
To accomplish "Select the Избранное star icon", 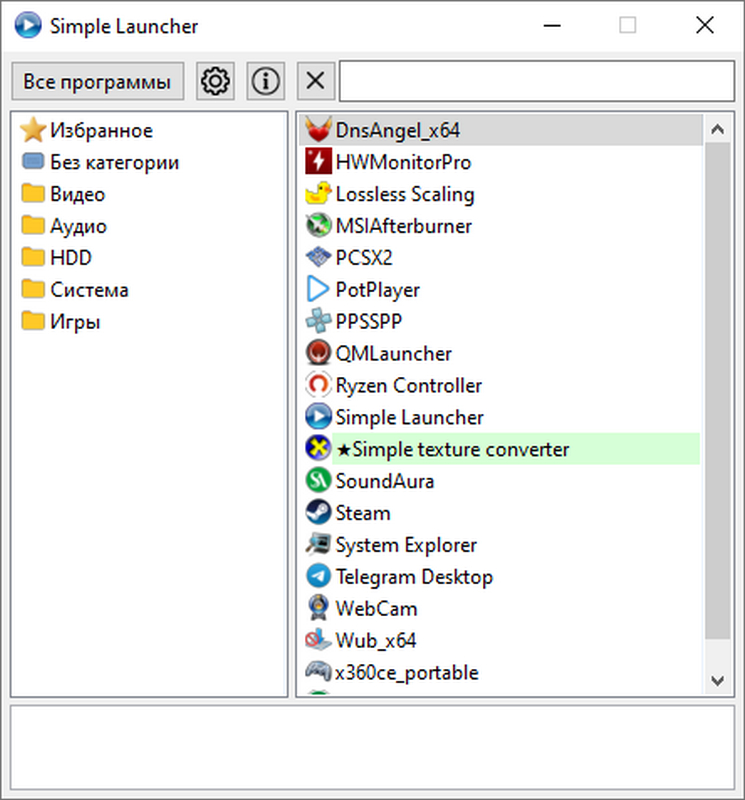I will [33, 130].
